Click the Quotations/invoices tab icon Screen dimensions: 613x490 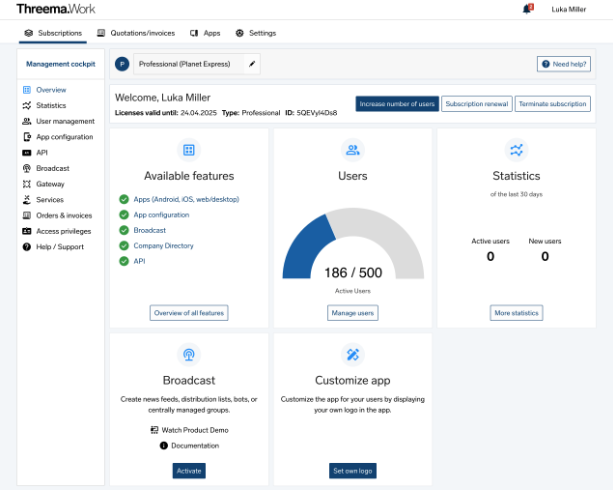coord(101,33)
